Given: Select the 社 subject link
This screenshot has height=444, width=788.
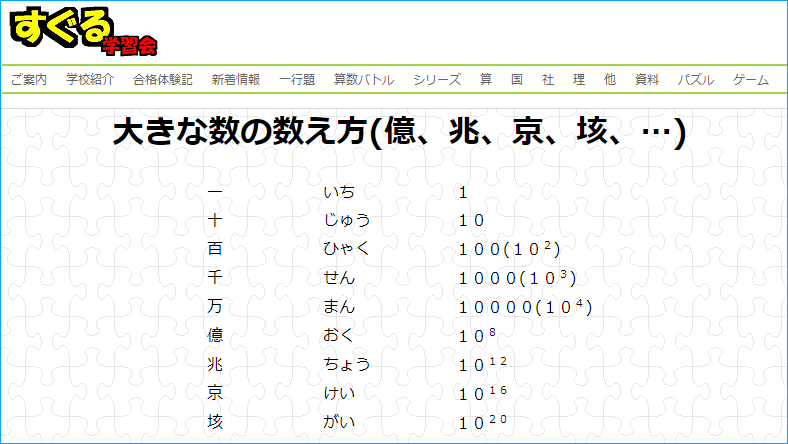Looking at the screenshot, I should pyautogui.click(x=548, y=79).
